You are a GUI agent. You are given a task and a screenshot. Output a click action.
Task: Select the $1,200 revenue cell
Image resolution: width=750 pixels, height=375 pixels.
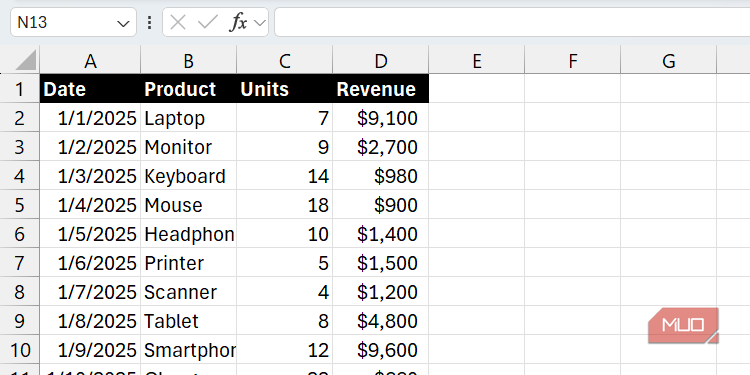[x=381, y=292]
